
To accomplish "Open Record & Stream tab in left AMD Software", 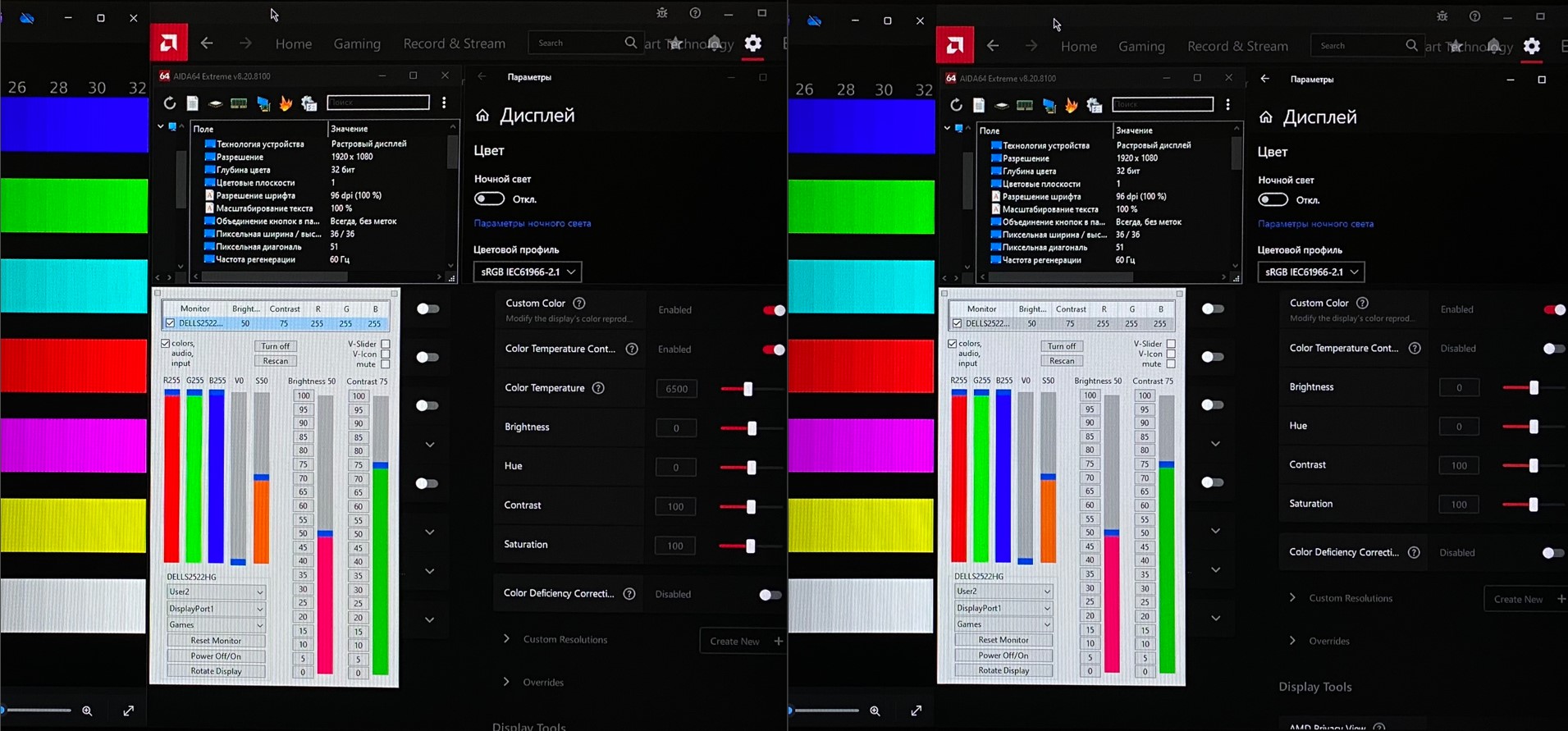I will [455, 43].
